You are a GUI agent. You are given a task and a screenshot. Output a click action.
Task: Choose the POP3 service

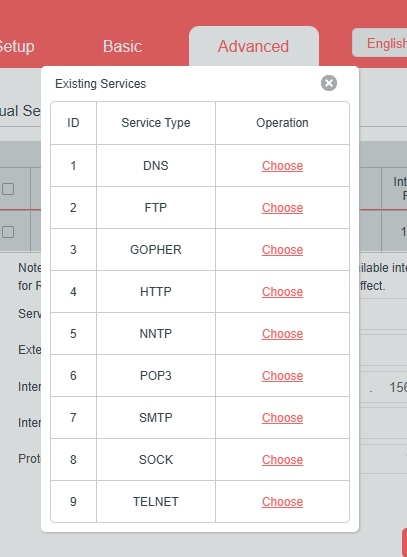282,376
